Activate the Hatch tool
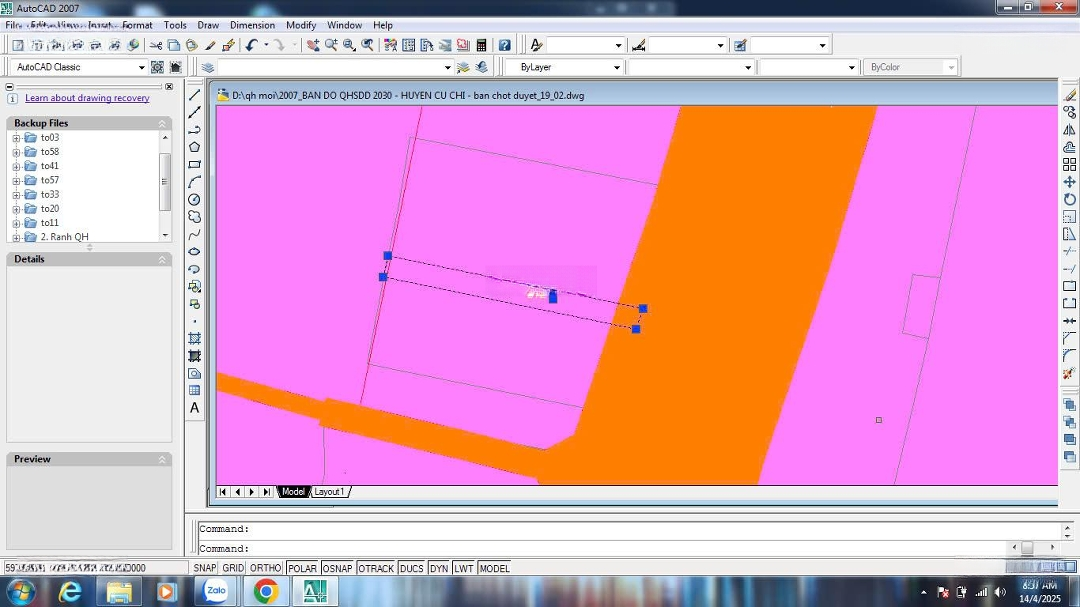This screenshot has width=1080, height=607. pos(195,339)
